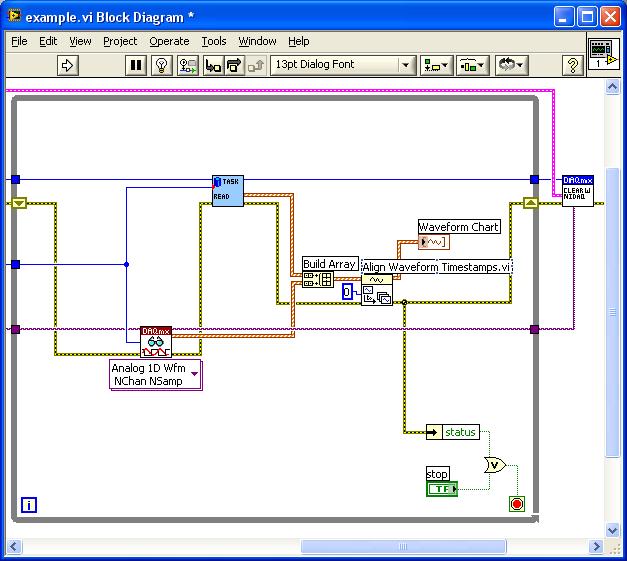
Task: Click the Context Help question mark
Action: 572,65
